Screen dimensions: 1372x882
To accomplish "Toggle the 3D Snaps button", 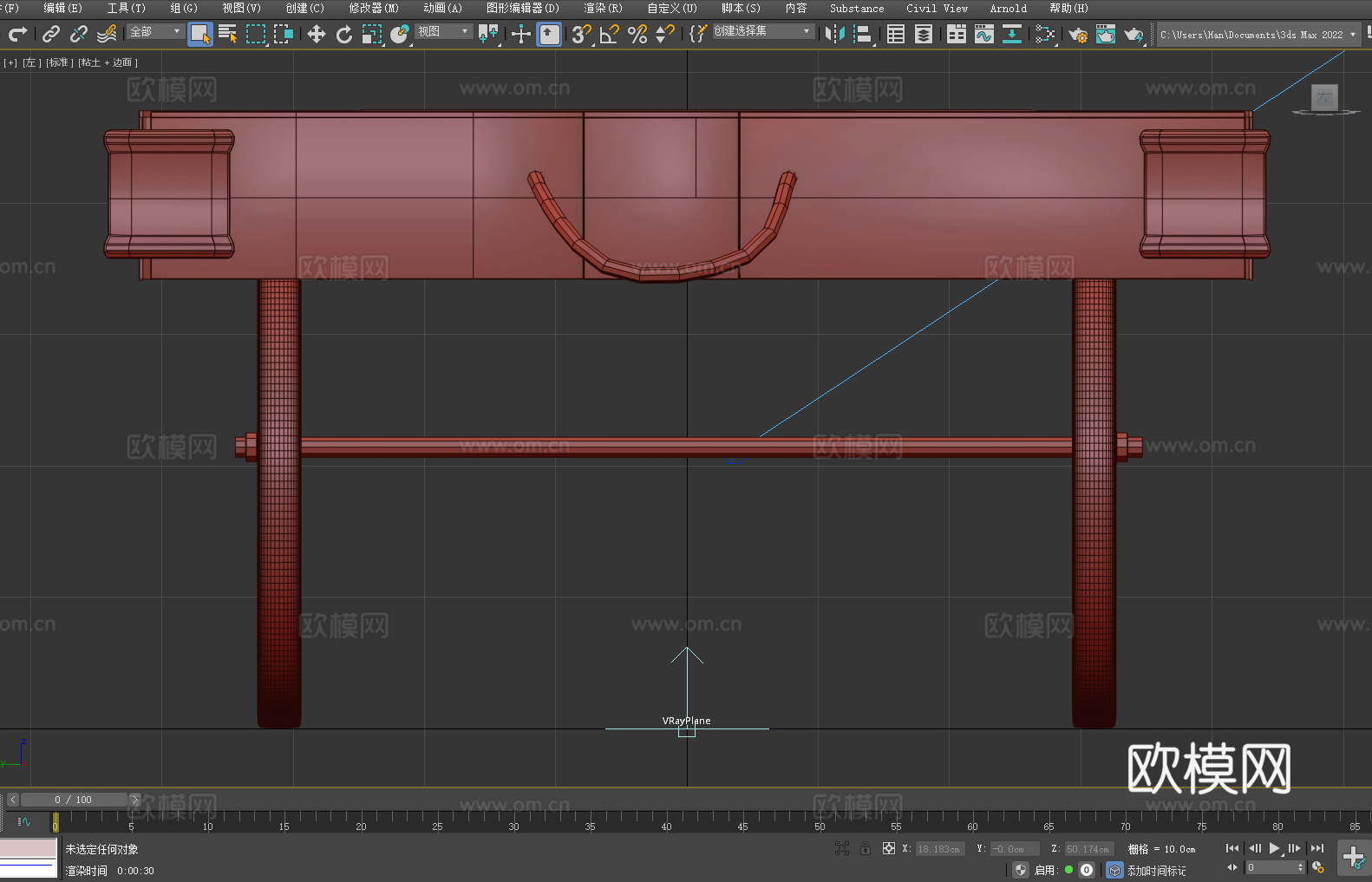I will coord(581,34).
